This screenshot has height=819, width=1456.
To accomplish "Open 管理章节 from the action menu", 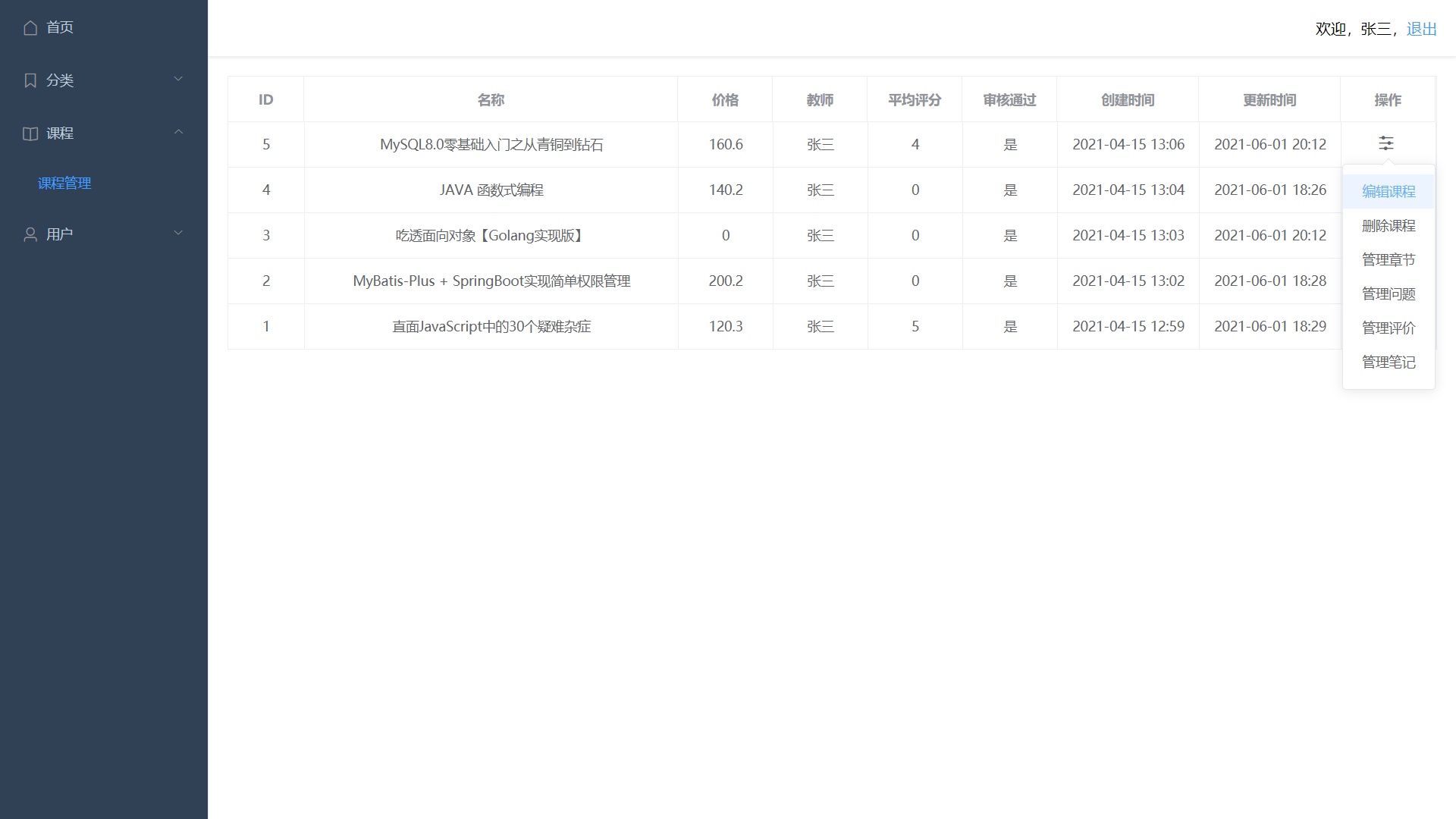I will pyautogui.click(x=1388, y=260).
